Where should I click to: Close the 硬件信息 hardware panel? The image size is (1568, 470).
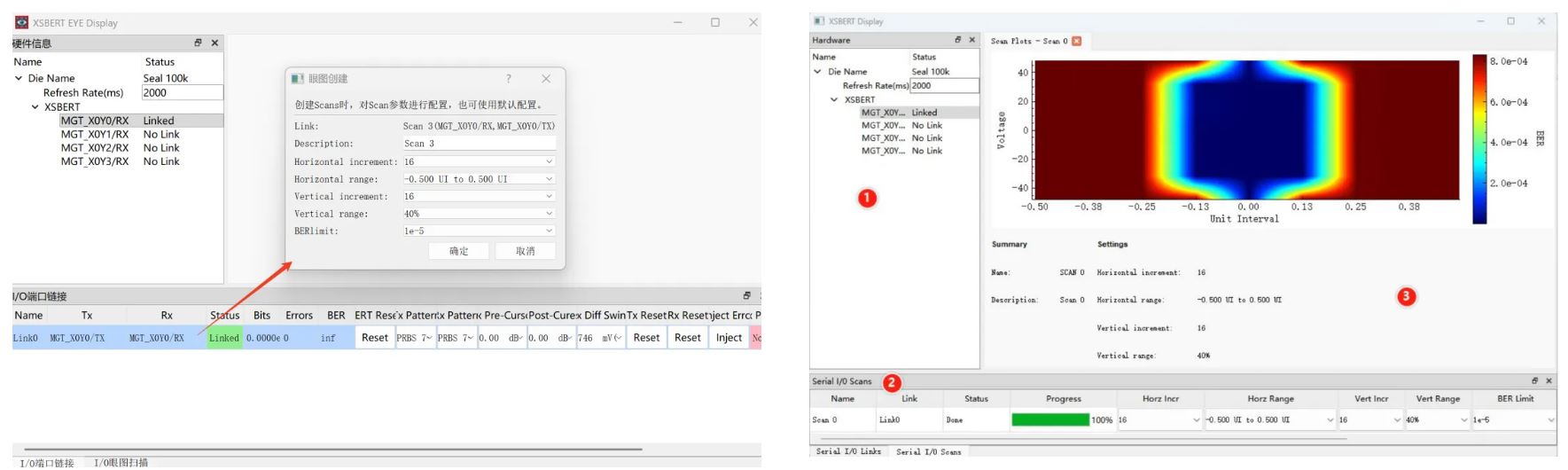click(215, 43)
